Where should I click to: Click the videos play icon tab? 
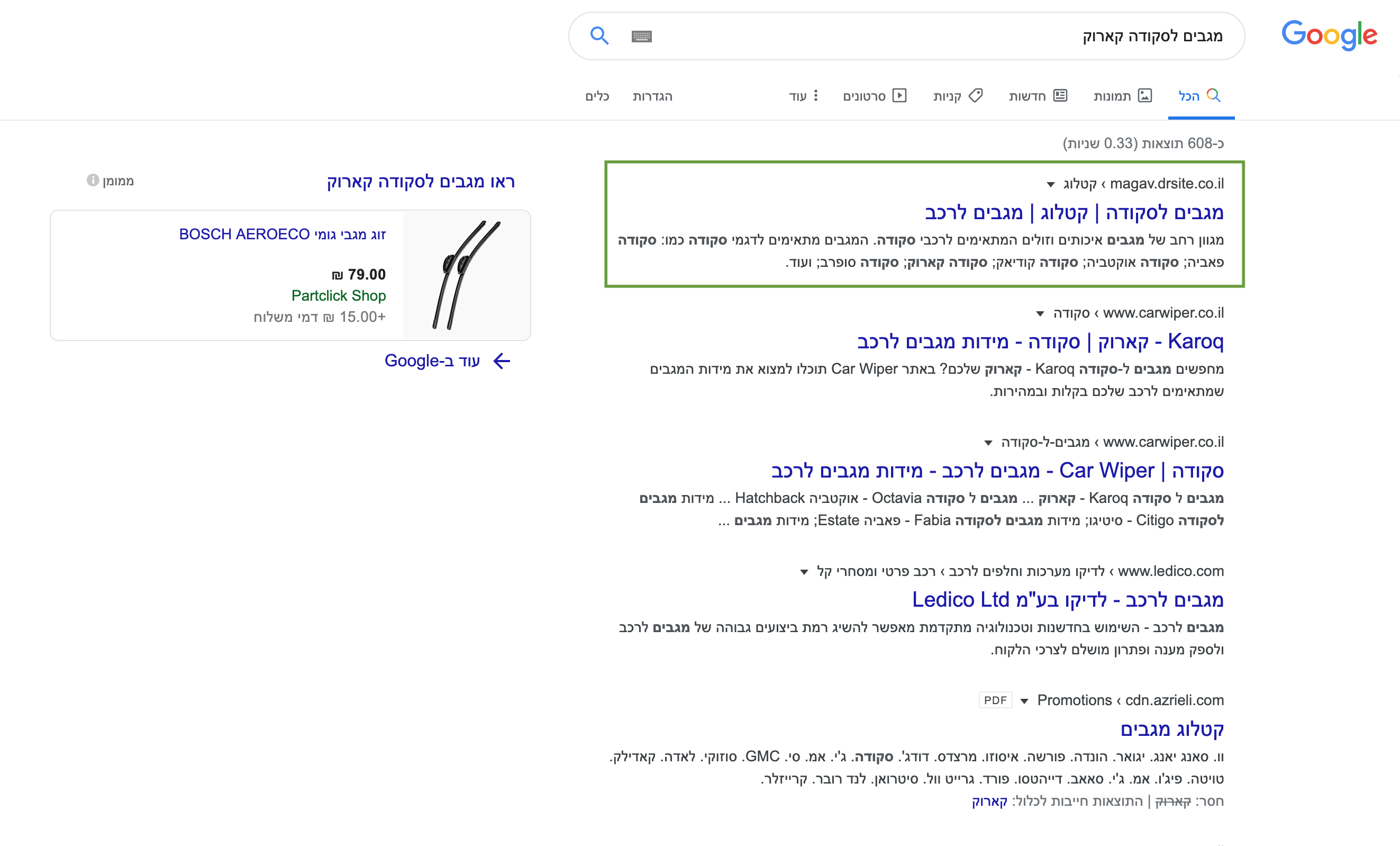[x=899, y=95]
